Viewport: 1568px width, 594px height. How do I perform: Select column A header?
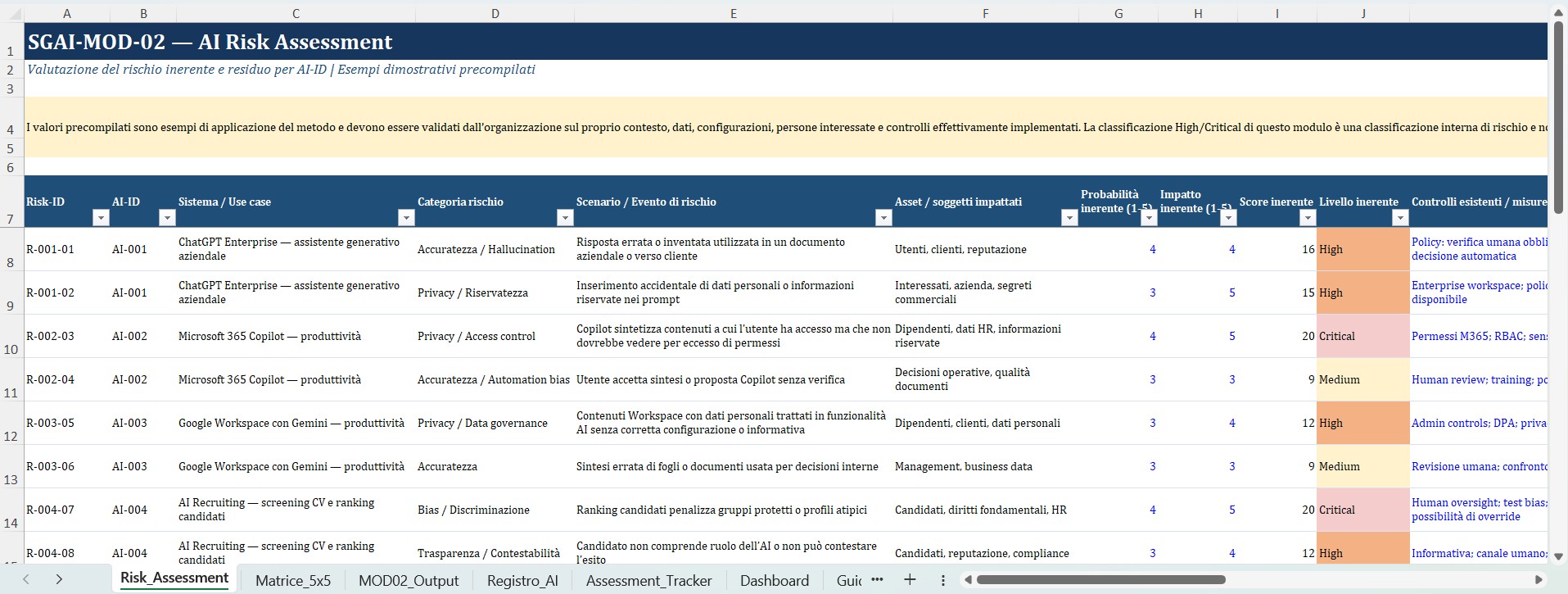tap(67, 13)
